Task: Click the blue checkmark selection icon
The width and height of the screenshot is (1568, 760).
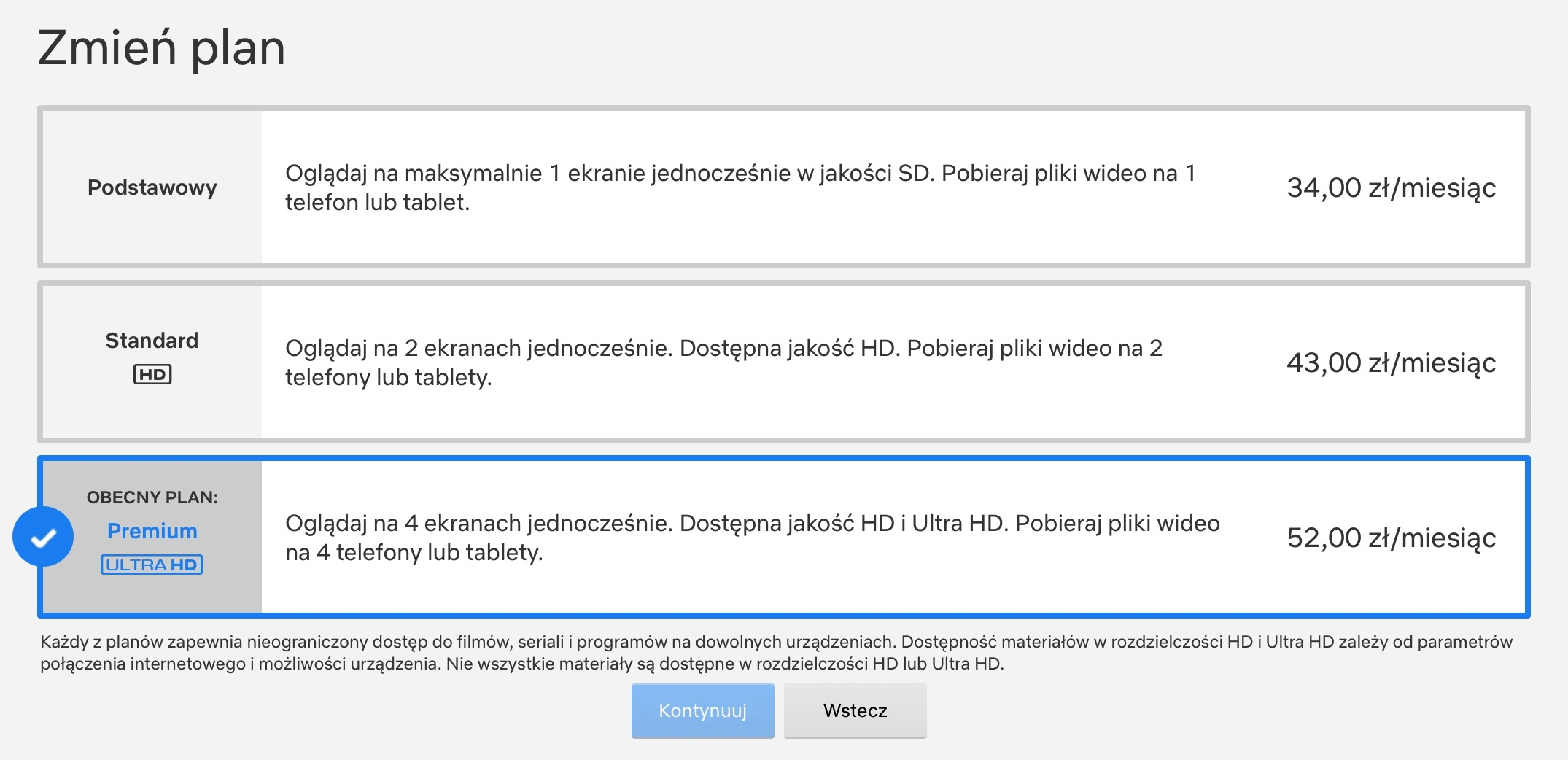Action: point(43,537)
